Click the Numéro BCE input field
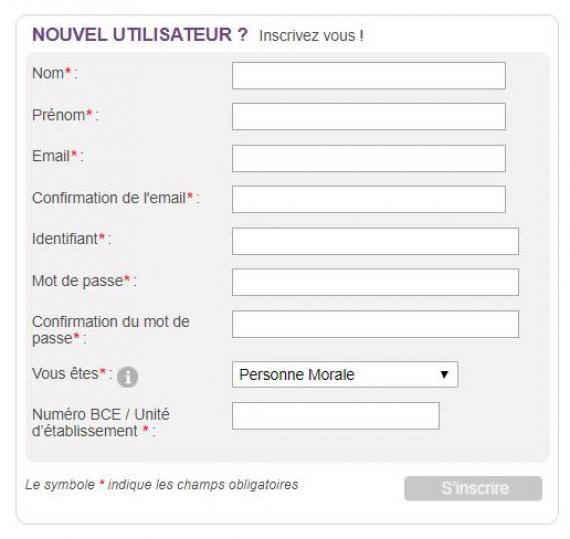The height and width of the screenshot is (539, 570). click(336, 416)
